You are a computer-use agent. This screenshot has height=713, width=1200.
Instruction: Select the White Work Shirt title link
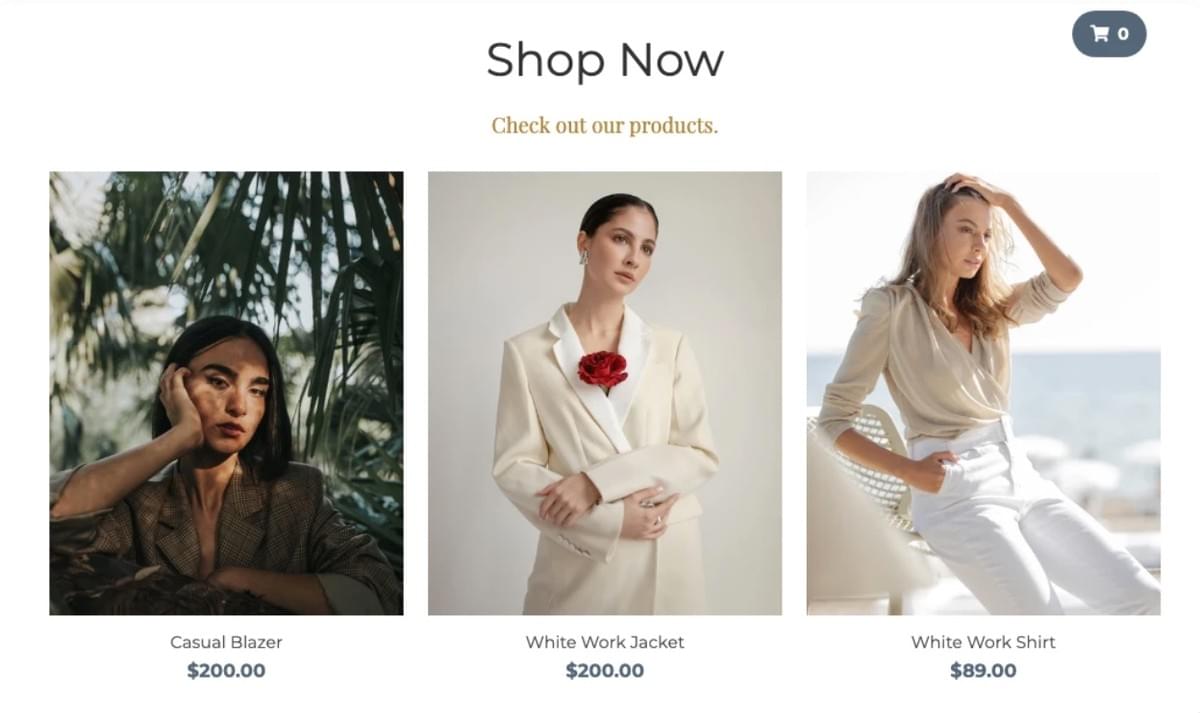[983, 642]
